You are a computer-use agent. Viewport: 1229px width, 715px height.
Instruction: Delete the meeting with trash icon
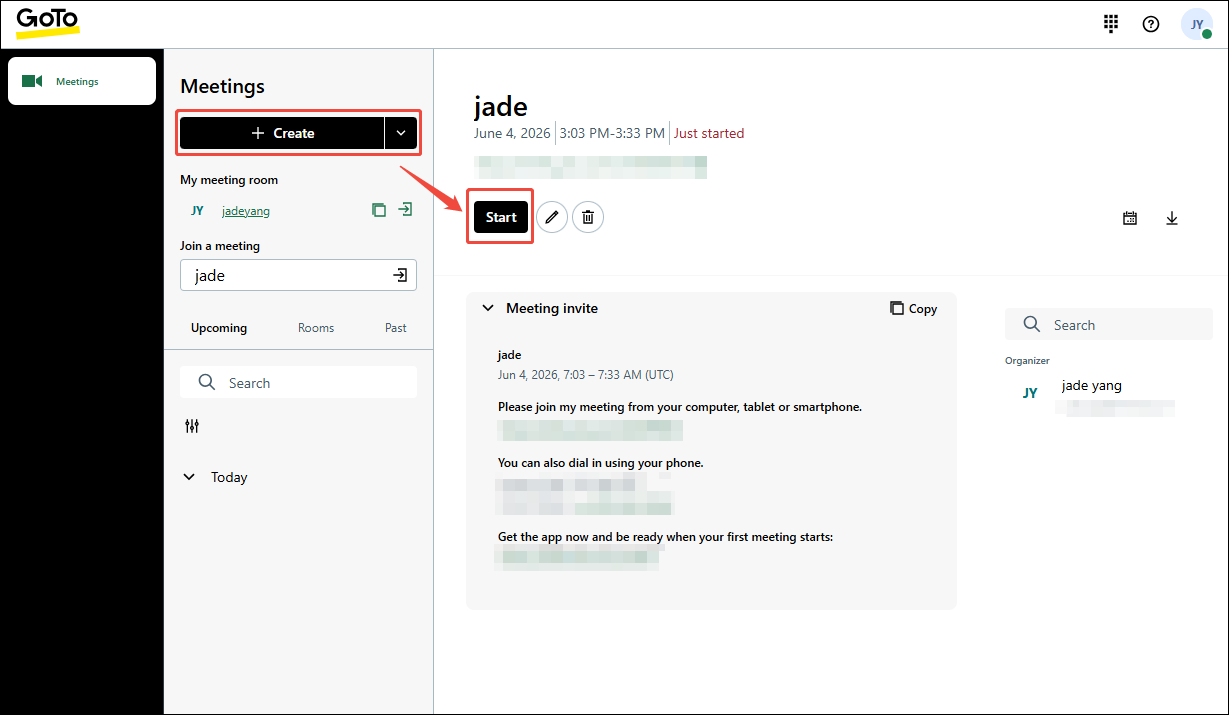[x=588, y=217]
